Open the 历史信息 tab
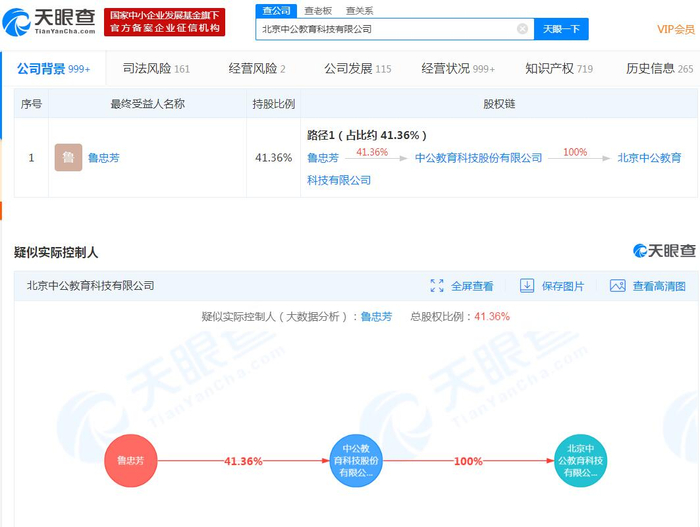 (x=659, y=69)
